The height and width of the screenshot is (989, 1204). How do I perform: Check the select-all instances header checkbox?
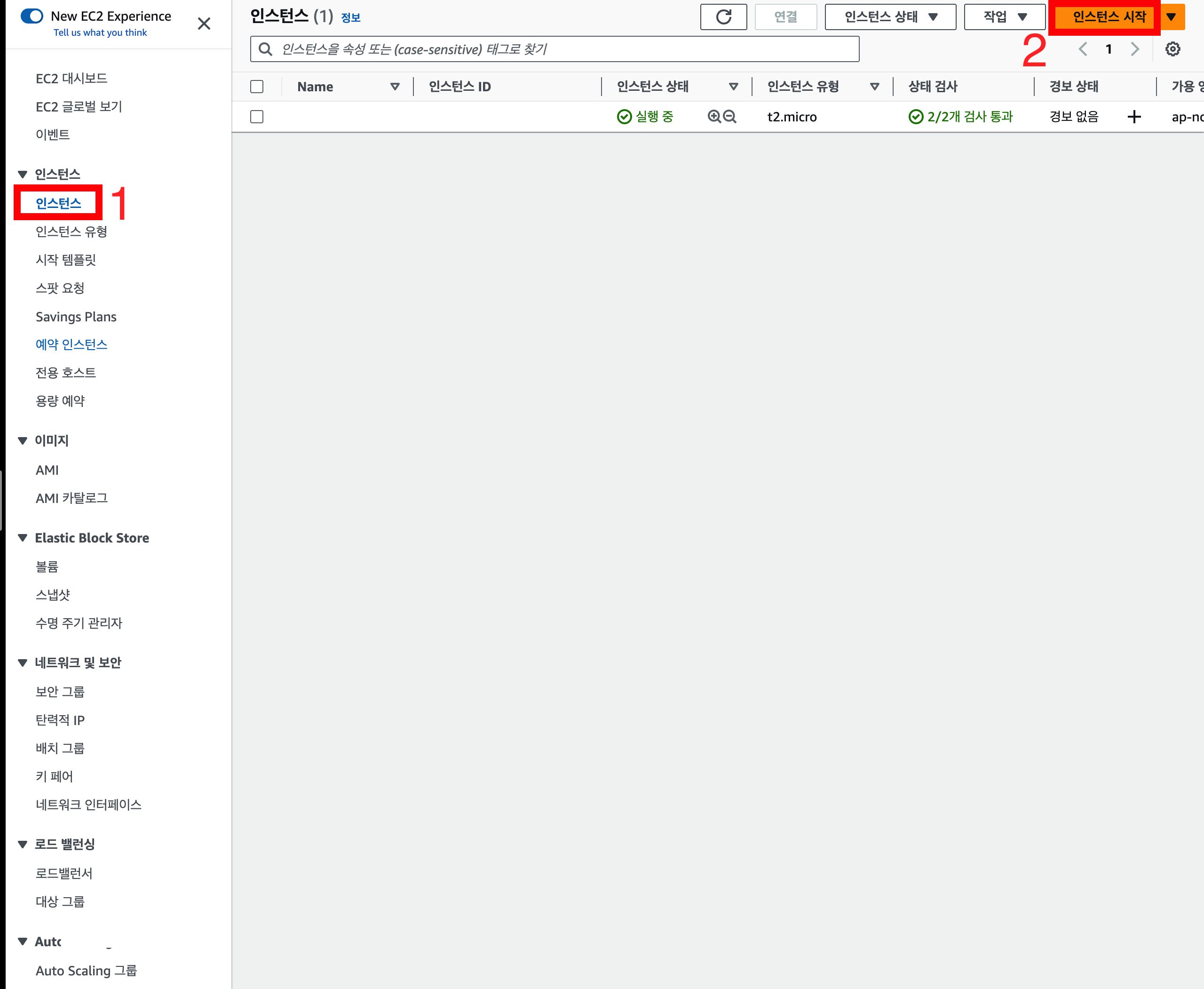tap(257, 87)
